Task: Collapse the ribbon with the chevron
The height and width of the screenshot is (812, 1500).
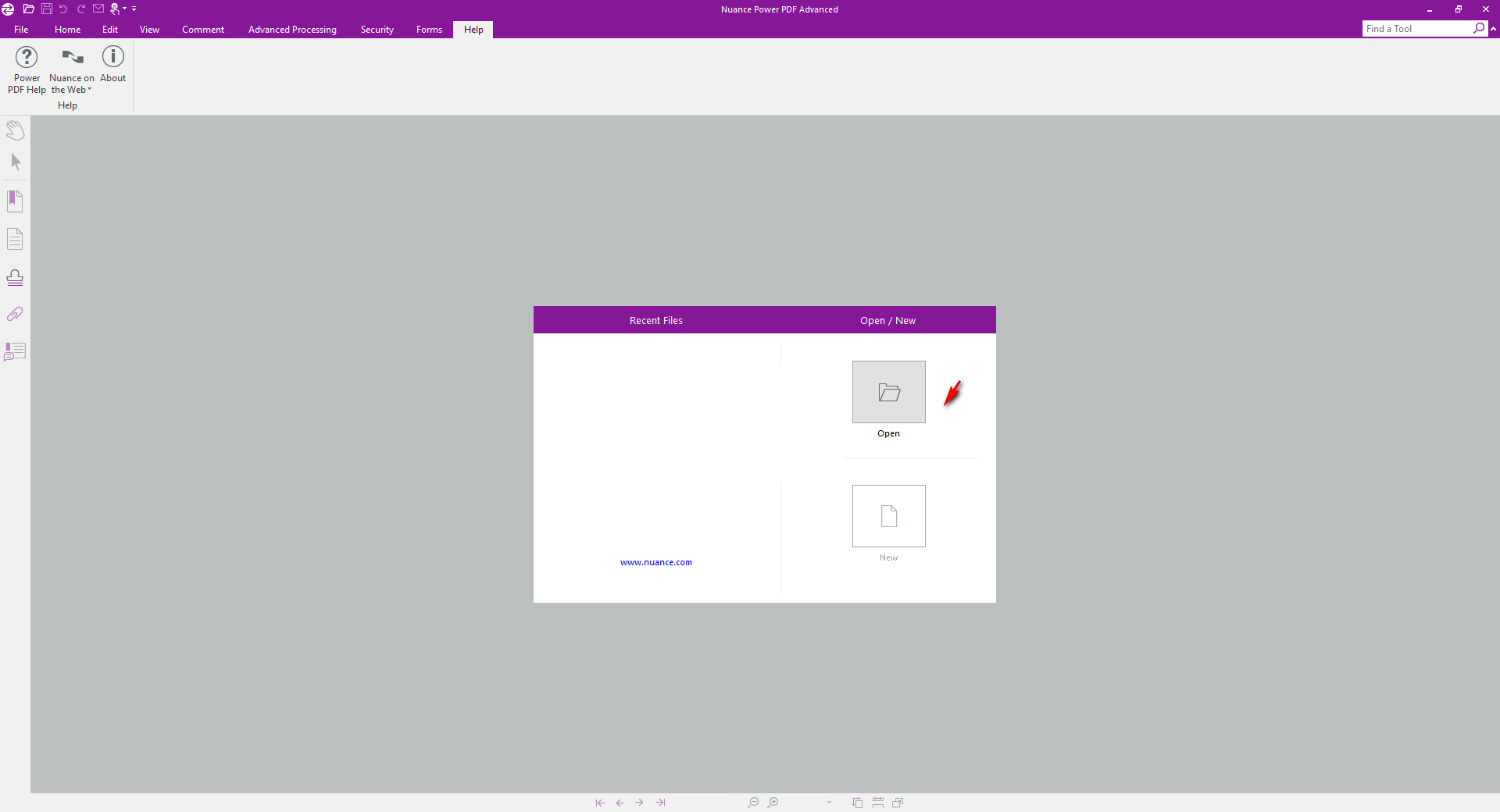Action: (1494, 29)
